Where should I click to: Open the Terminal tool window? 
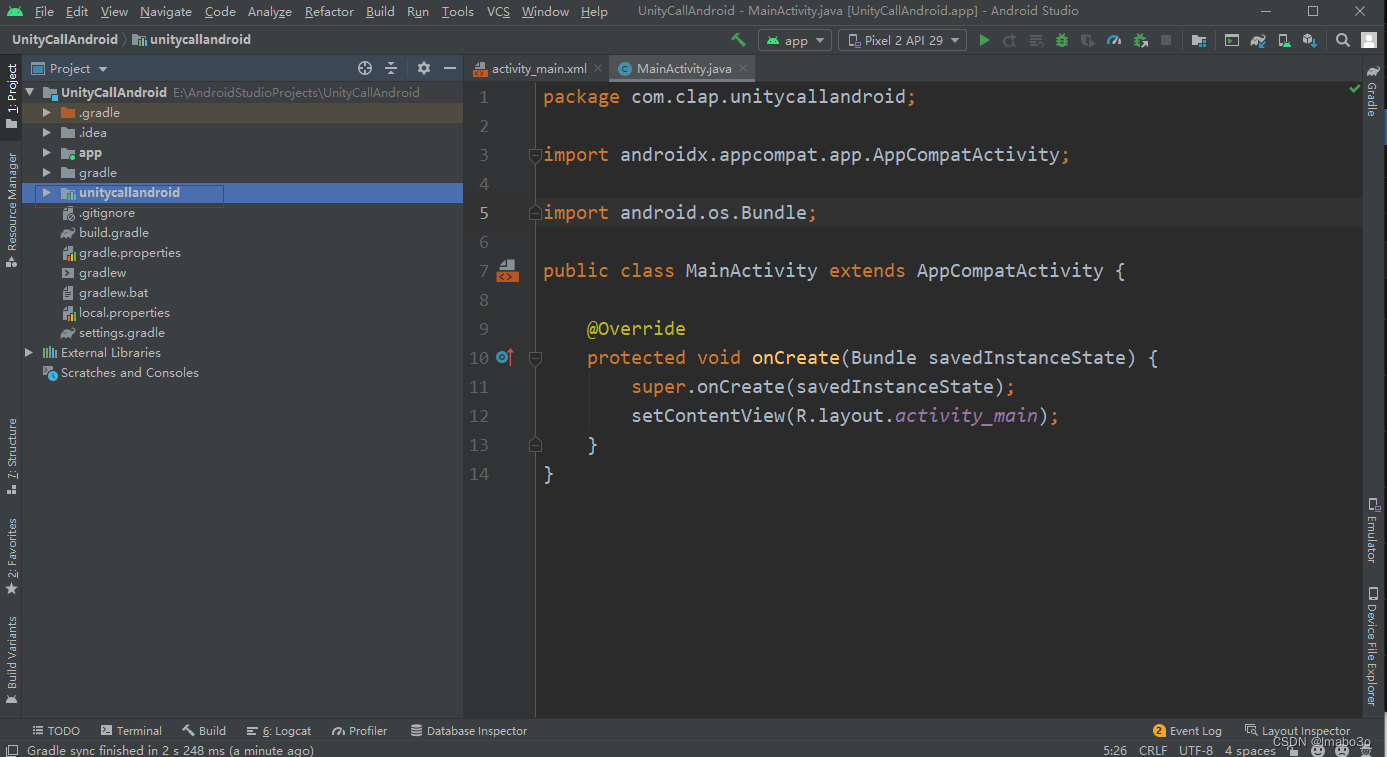click(x=131, y=731)
